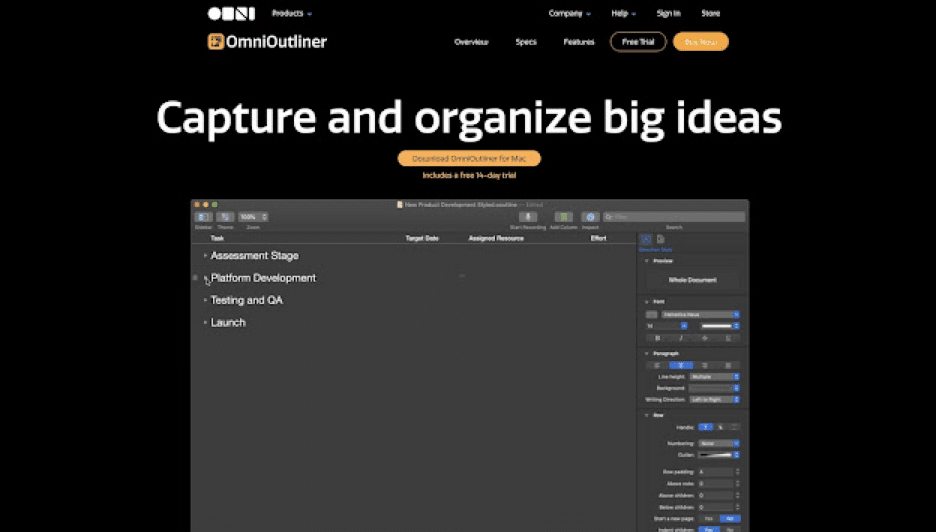Click the Bold font style button
The image size is (936, 532).
point(657,338)
